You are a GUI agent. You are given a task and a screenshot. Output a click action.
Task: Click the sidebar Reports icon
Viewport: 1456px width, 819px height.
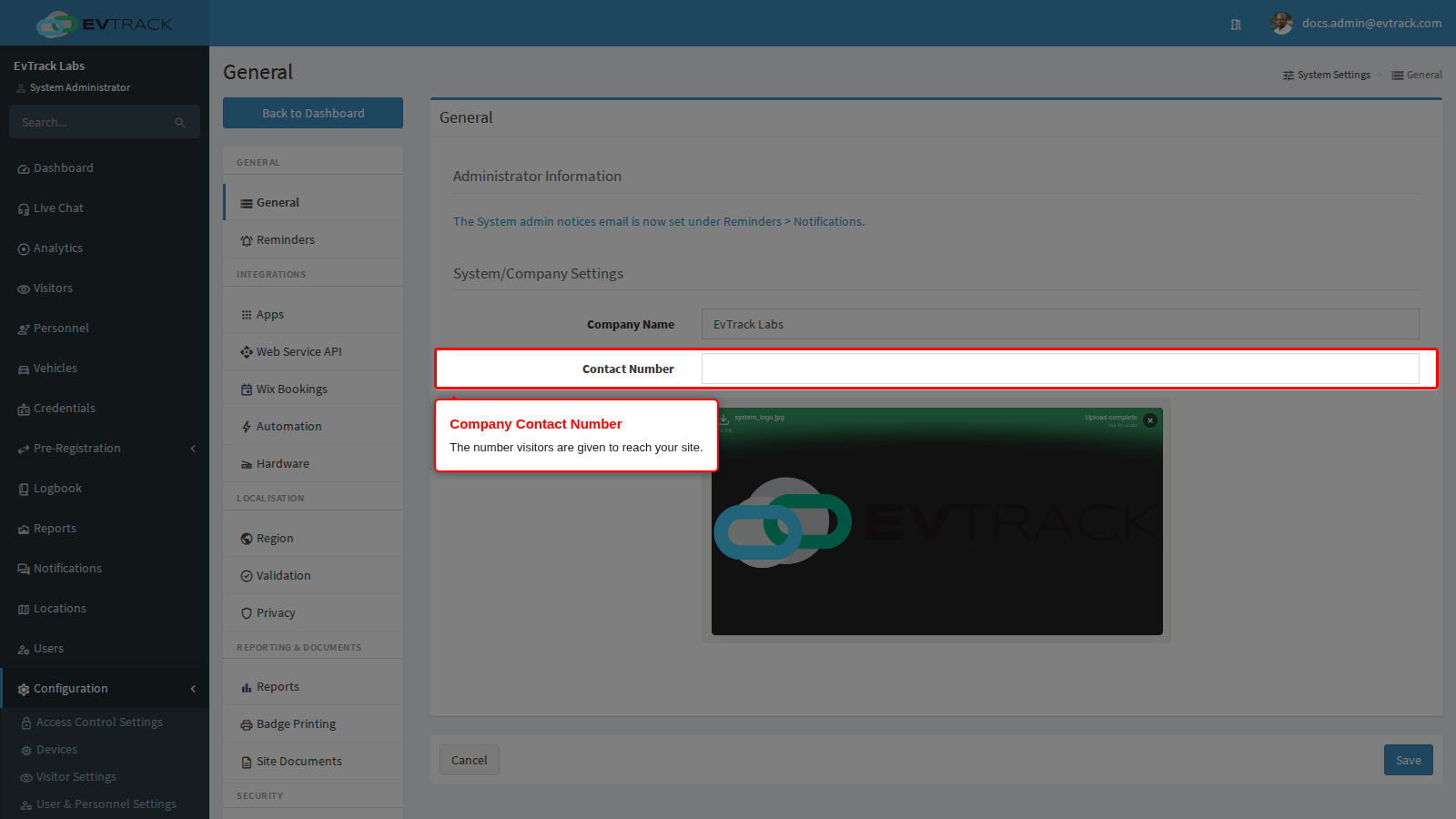click(24, 530)
